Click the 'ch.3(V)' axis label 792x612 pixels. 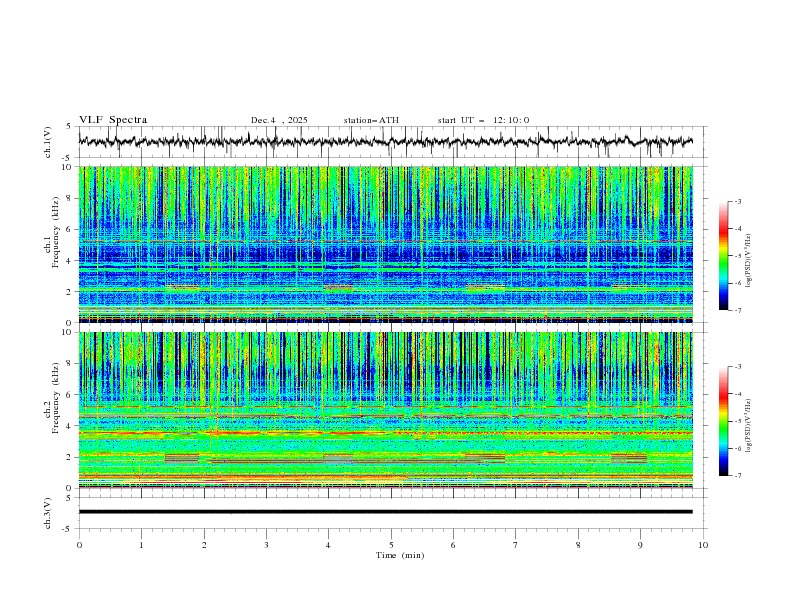(48, 513)
